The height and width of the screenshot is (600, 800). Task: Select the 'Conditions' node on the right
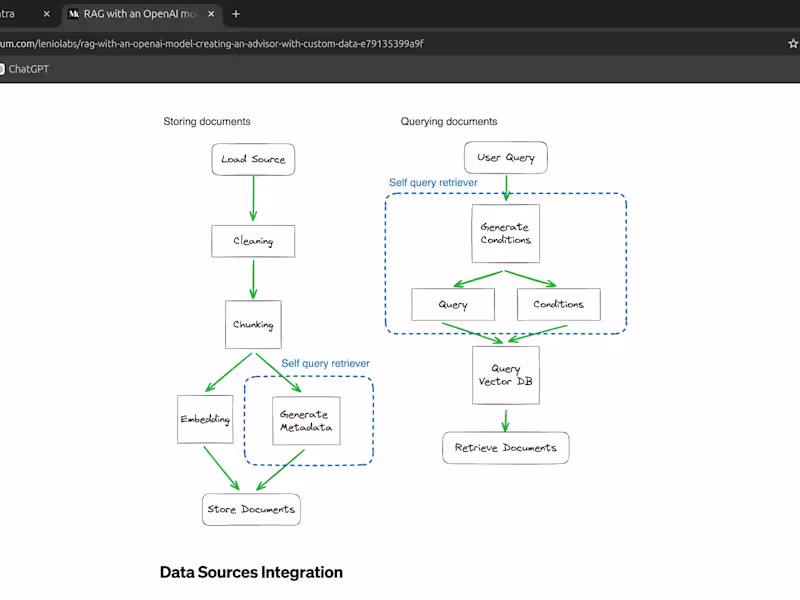tap(558, 304)
